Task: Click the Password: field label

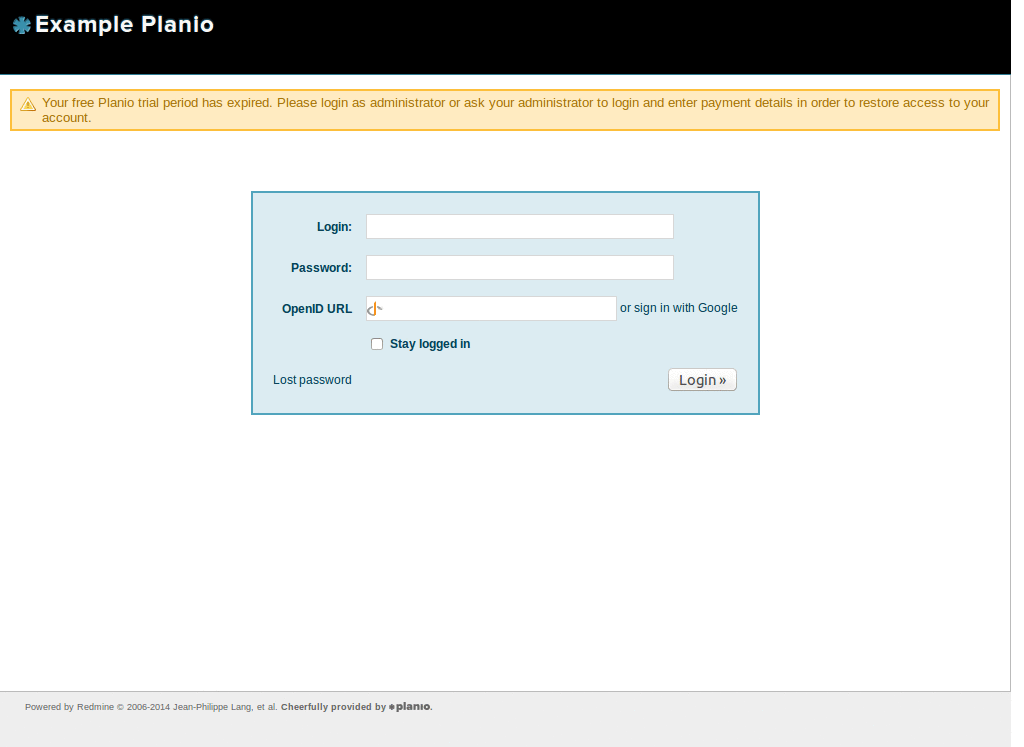Action: coord(321,268)
